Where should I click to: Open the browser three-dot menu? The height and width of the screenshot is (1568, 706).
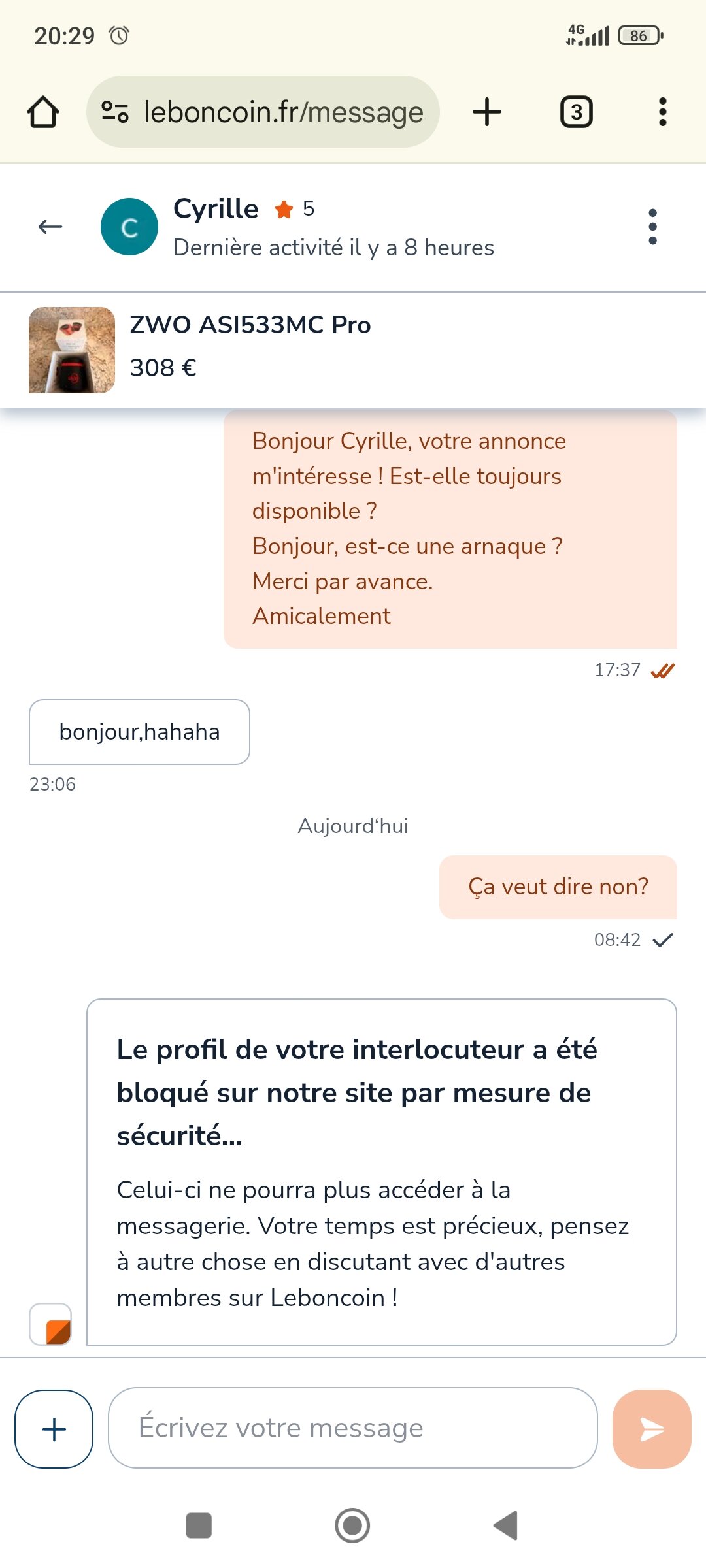pyautogui.click(x=662, y=112)
